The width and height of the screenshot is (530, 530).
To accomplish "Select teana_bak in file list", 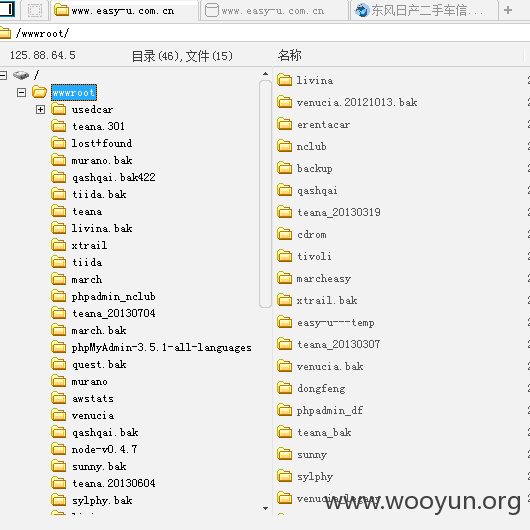I will point(324,432).
